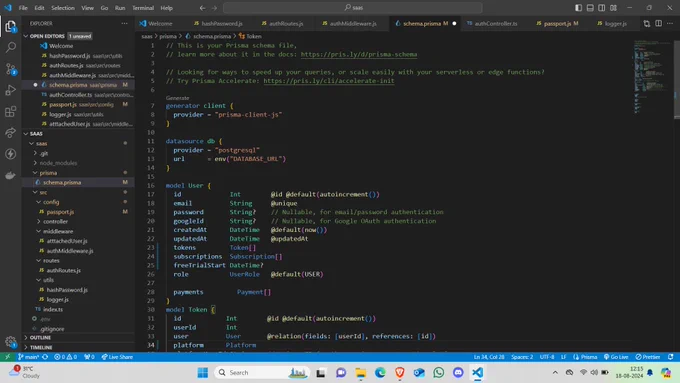Click the Go Live button
Image resolution: width=680 pixels, height=383 pixels.
616,357
